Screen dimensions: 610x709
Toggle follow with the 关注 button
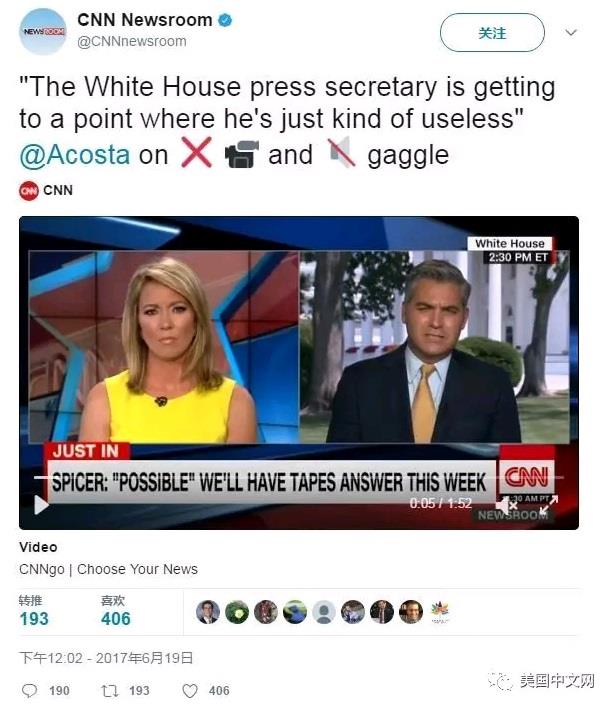click(492, 33)
